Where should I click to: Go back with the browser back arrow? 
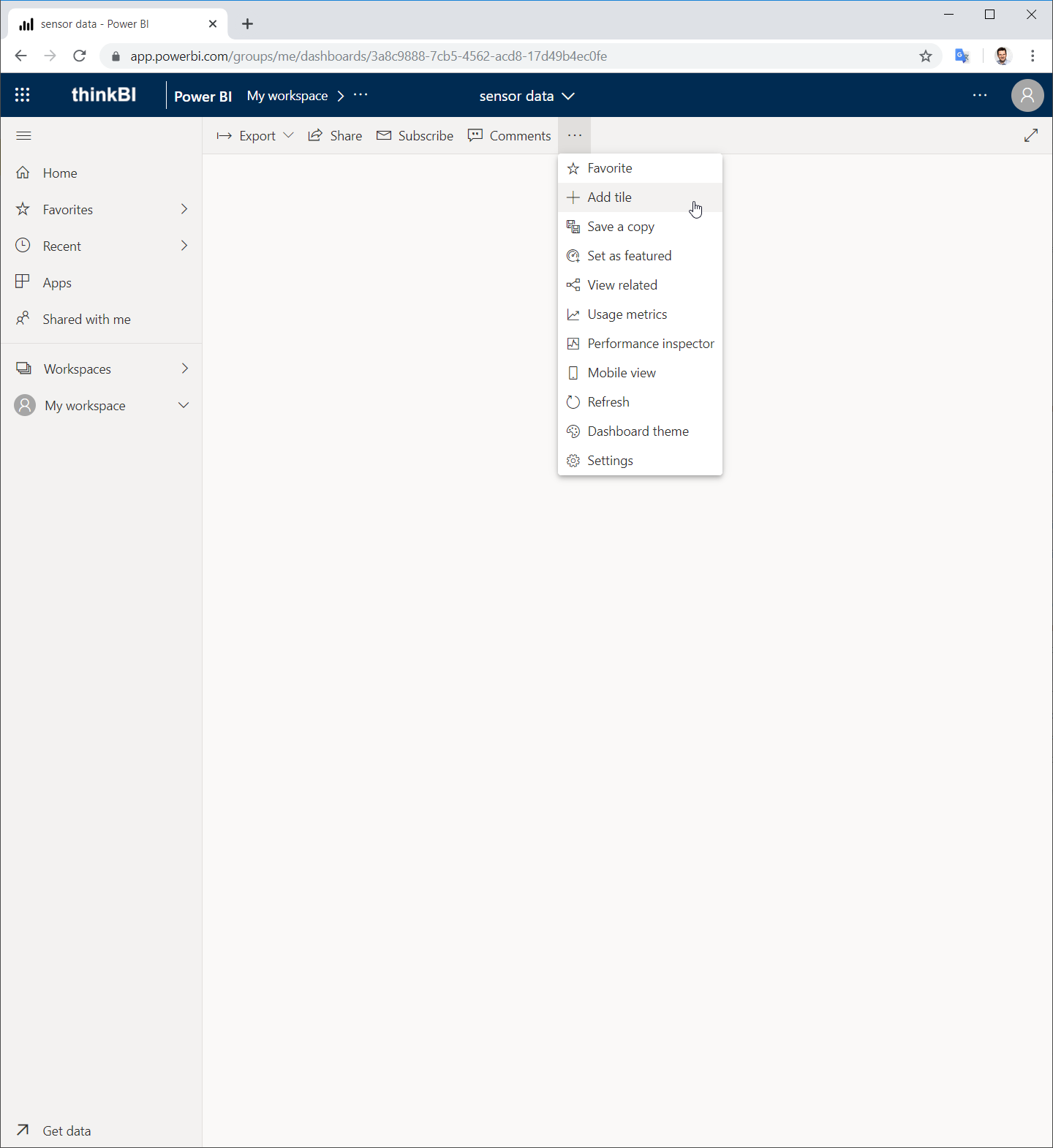pos(20,56)
